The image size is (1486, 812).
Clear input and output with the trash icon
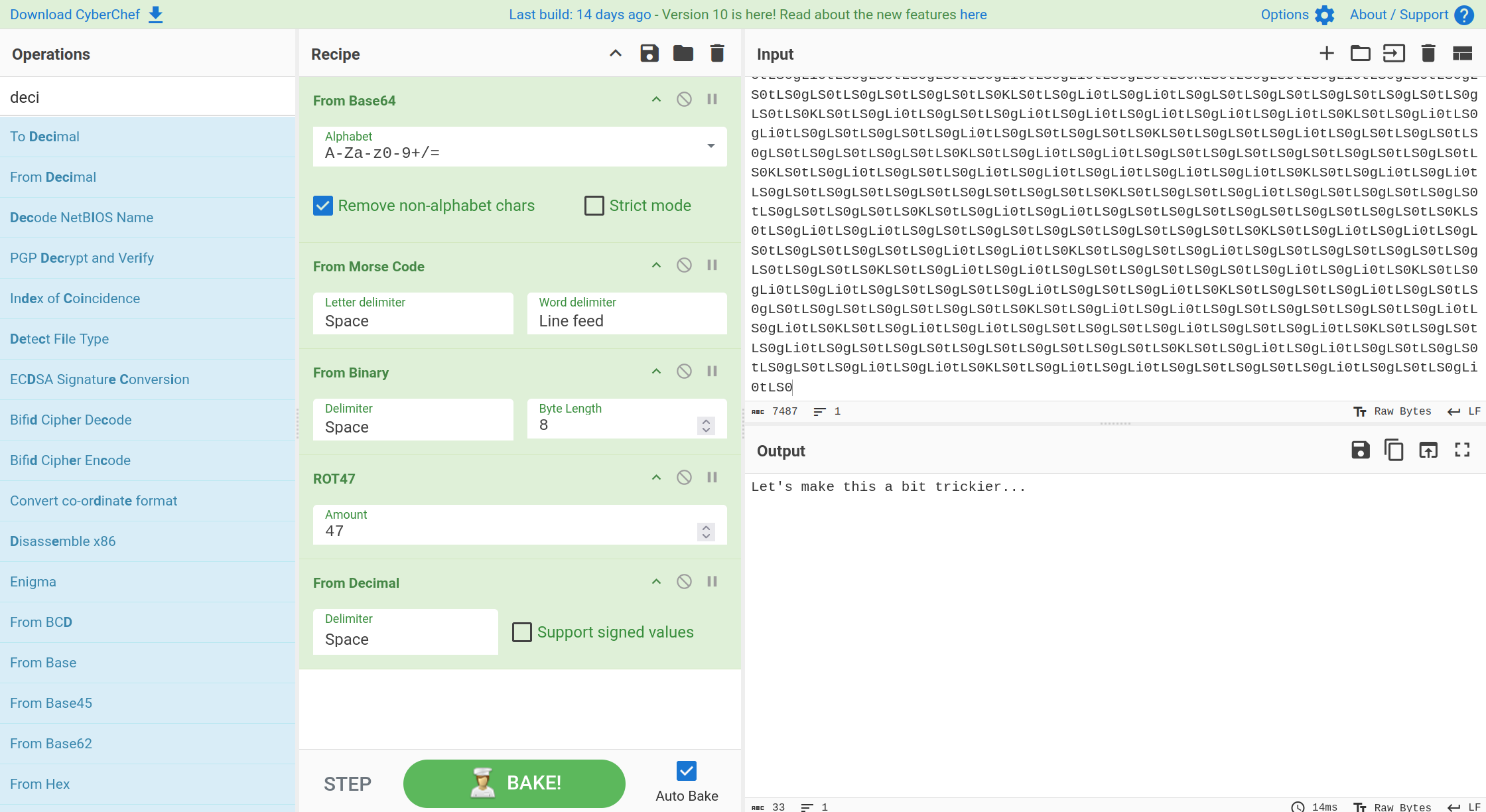point(1428,54)
